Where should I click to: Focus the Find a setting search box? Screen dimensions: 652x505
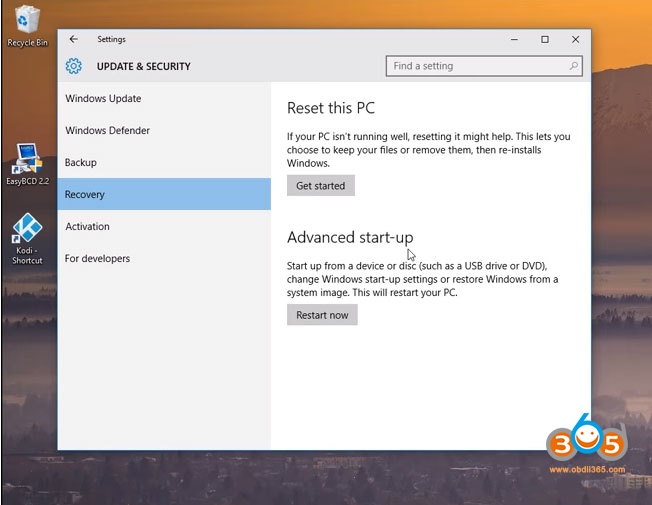click(x=484, y=66)
